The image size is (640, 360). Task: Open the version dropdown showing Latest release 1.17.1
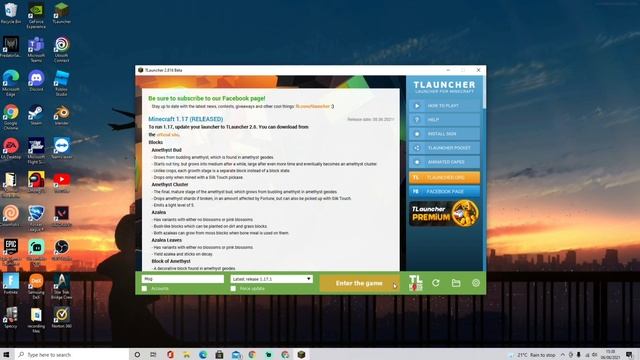pos(271,279)
